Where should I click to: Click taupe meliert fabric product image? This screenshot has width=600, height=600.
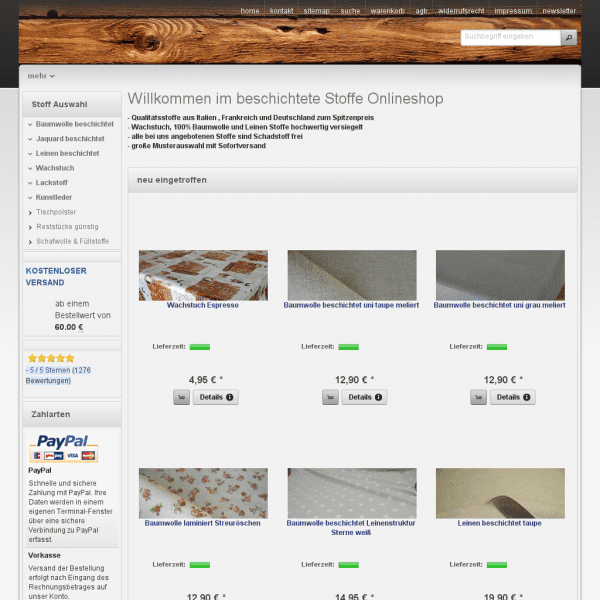[352, 275]
